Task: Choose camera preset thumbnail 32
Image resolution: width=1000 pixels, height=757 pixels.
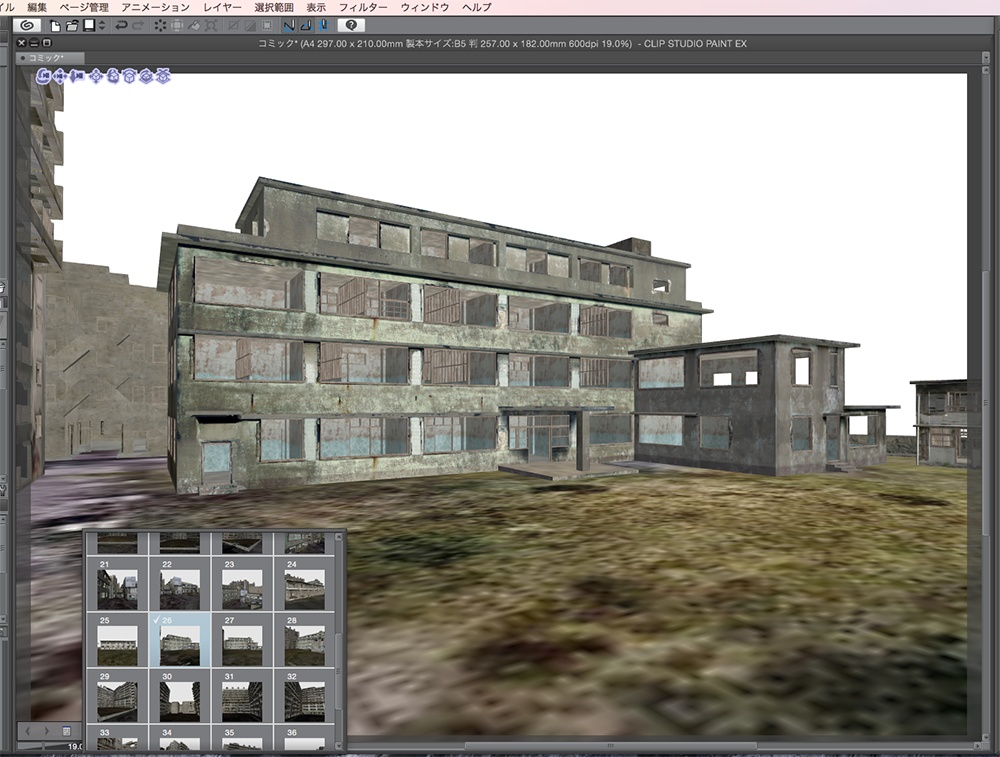Action: [304, 696]
